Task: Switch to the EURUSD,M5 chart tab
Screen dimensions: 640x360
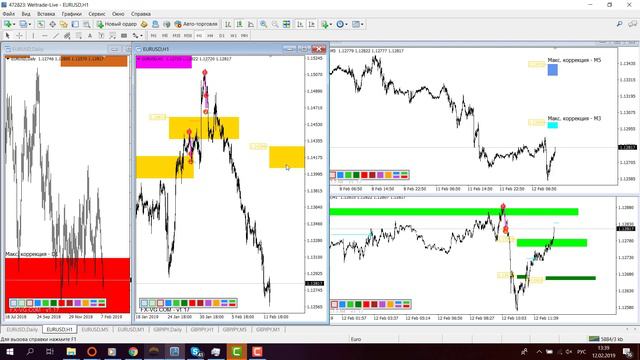Action: coord(95,329)
